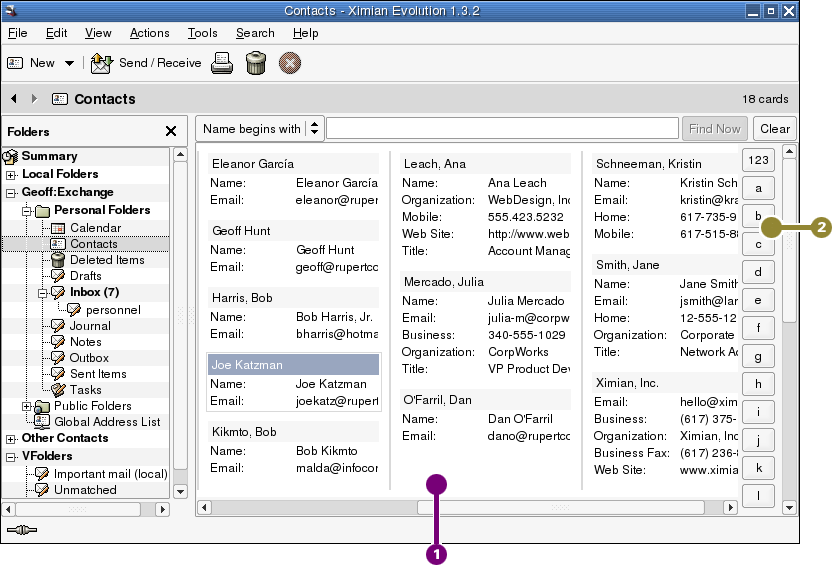Open the Tools menu
The image size is (834, 567).
[202, 33]
